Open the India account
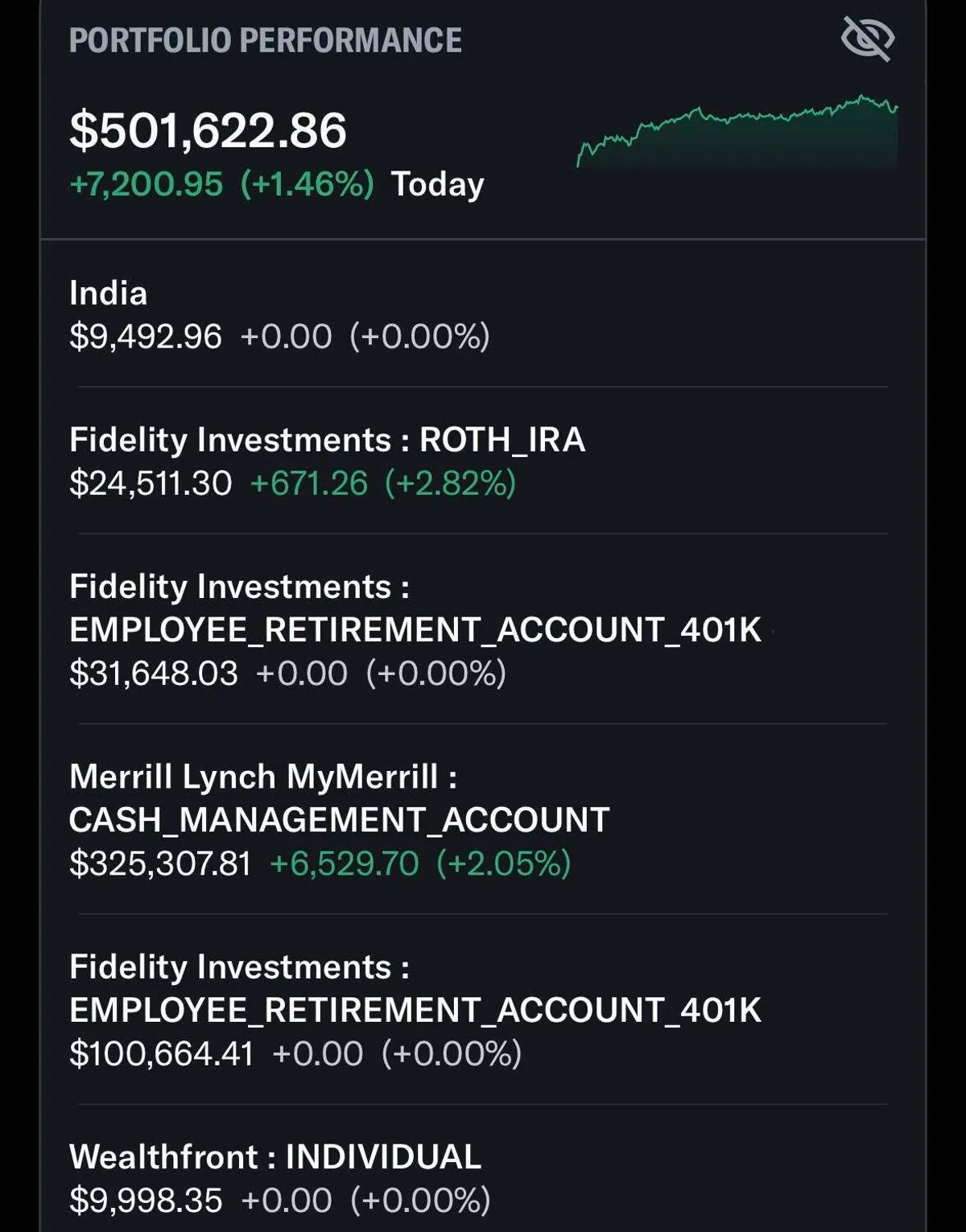966x1232 pixels. click(x=108, y=294)
